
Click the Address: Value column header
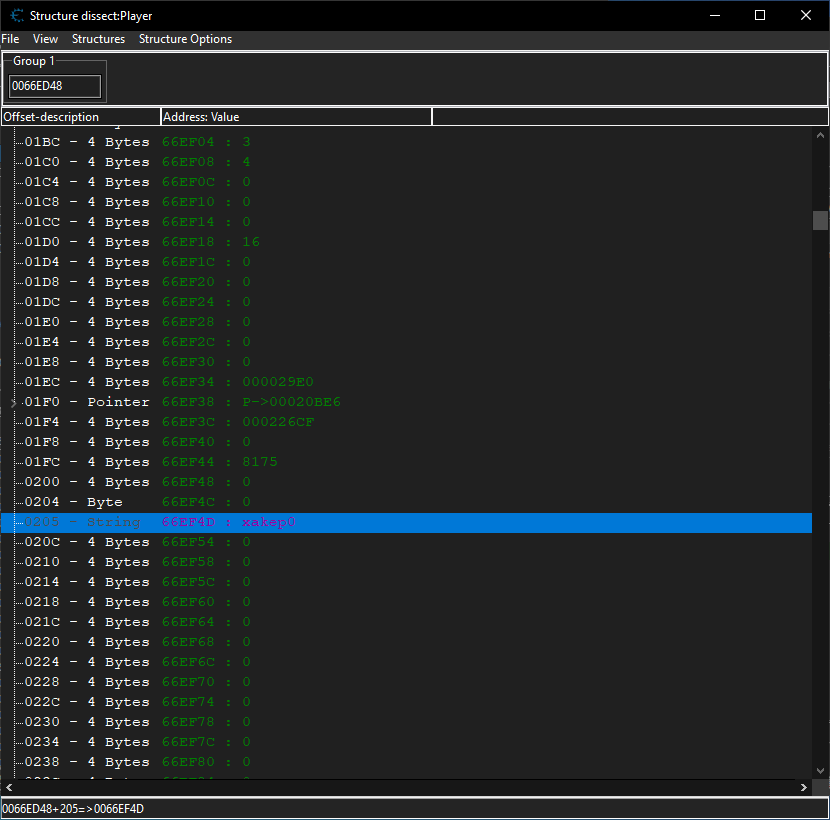click(295, 117)
